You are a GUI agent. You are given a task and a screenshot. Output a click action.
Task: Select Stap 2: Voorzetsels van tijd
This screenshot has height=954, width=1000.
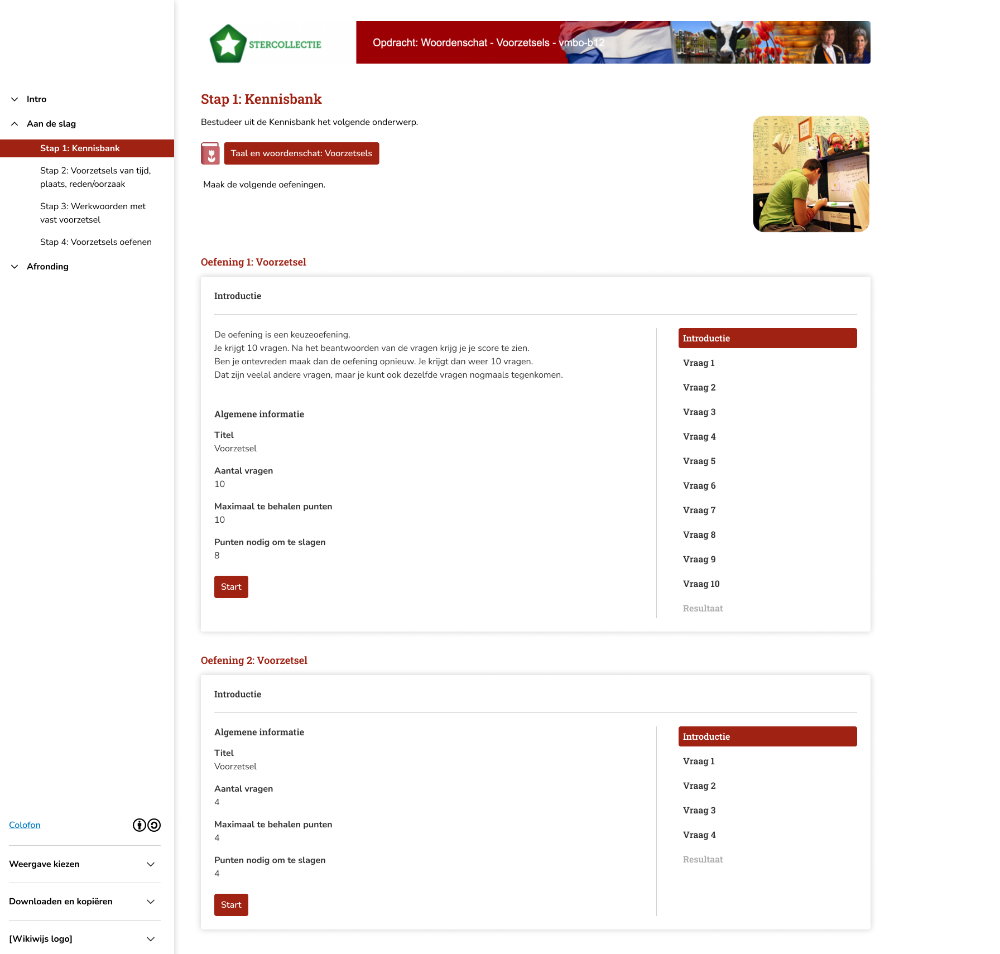point(95,176)
